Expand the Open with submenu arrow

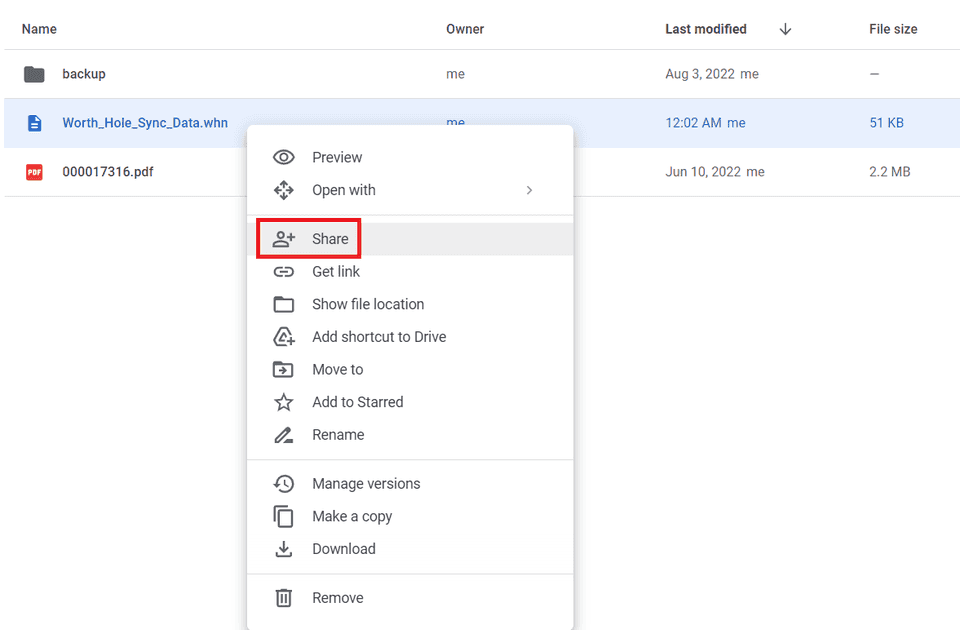529,190
